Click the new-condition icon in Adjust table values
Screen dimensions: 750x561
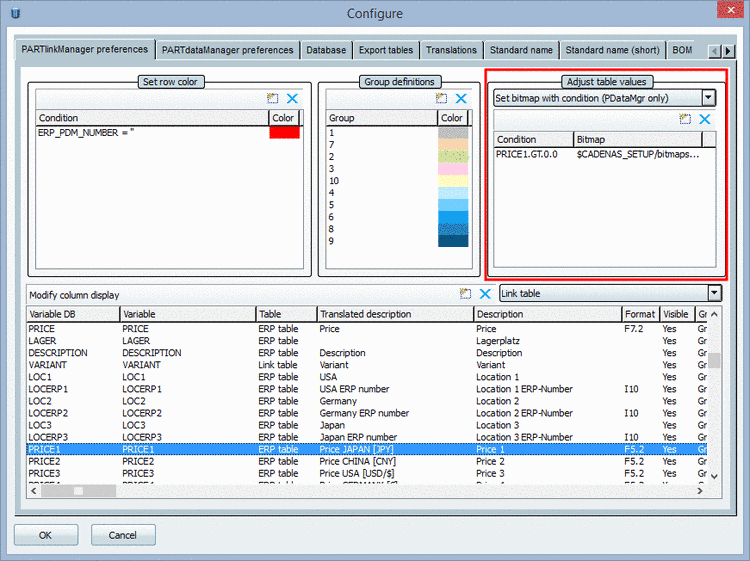685,119
